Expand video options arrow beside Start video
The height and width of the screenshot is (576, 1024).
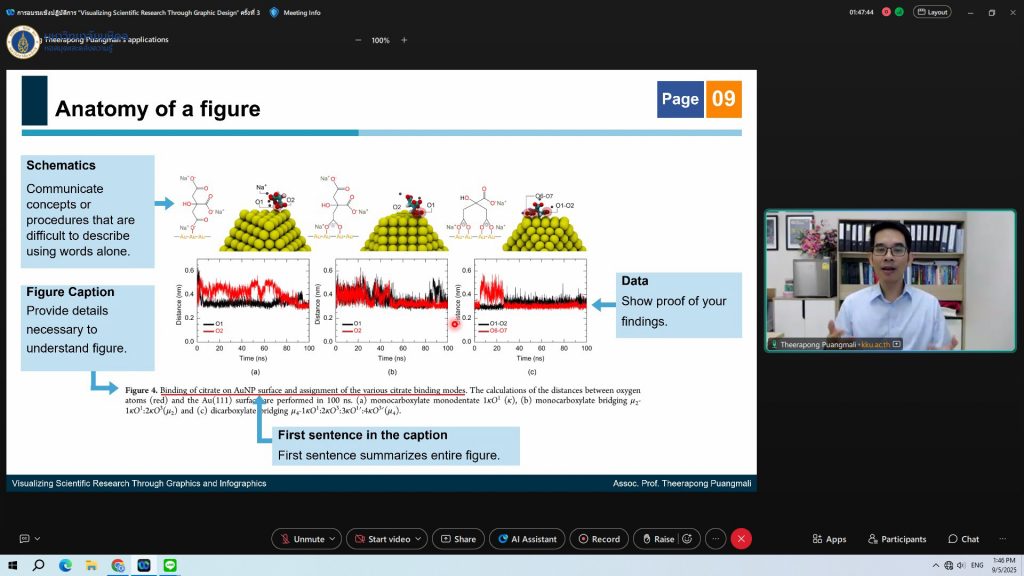[419, 539]
